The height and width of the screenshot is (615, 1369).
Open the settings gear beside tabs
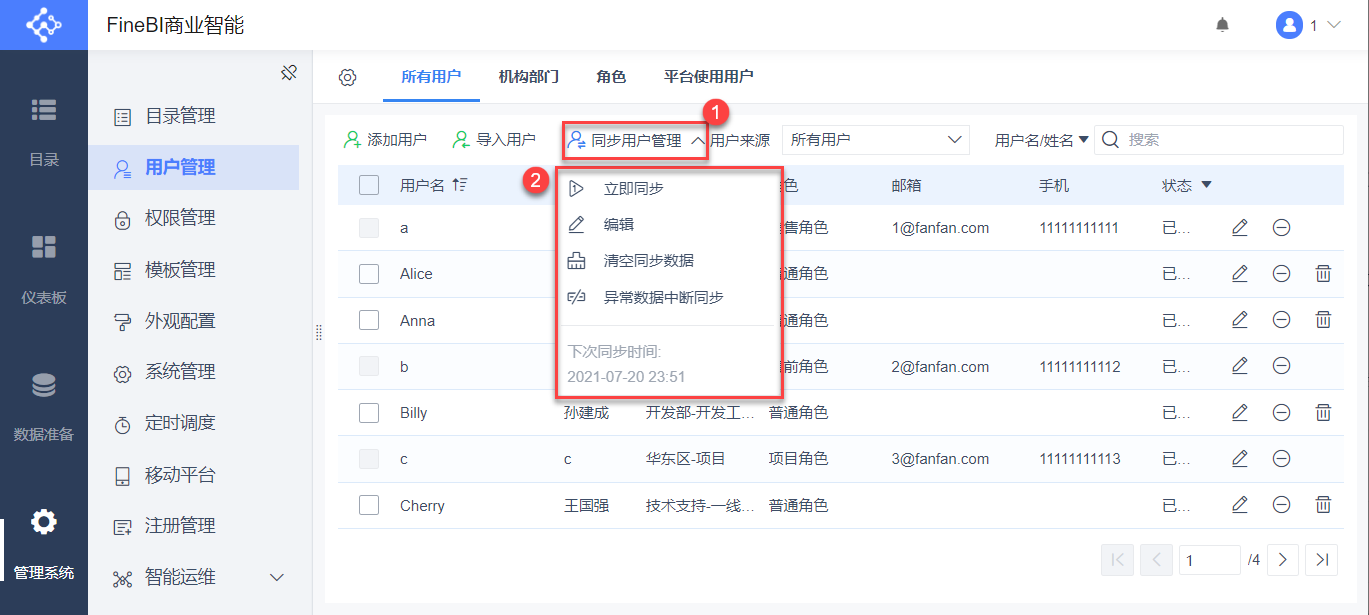point(347,77)
